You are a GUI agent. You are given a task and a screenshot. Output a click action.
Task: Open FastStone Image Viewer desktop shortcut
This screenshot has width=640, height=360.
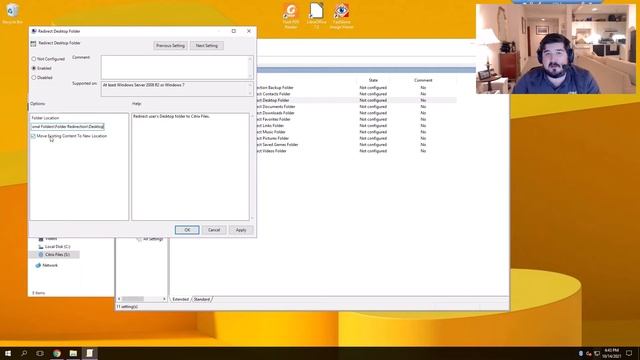pos(341,16)
